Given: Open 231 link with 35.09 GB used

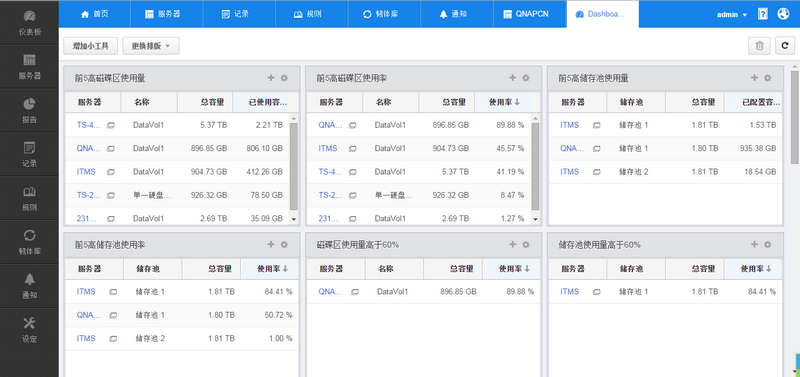Looking at the screenshot, I should coord(87,218).
